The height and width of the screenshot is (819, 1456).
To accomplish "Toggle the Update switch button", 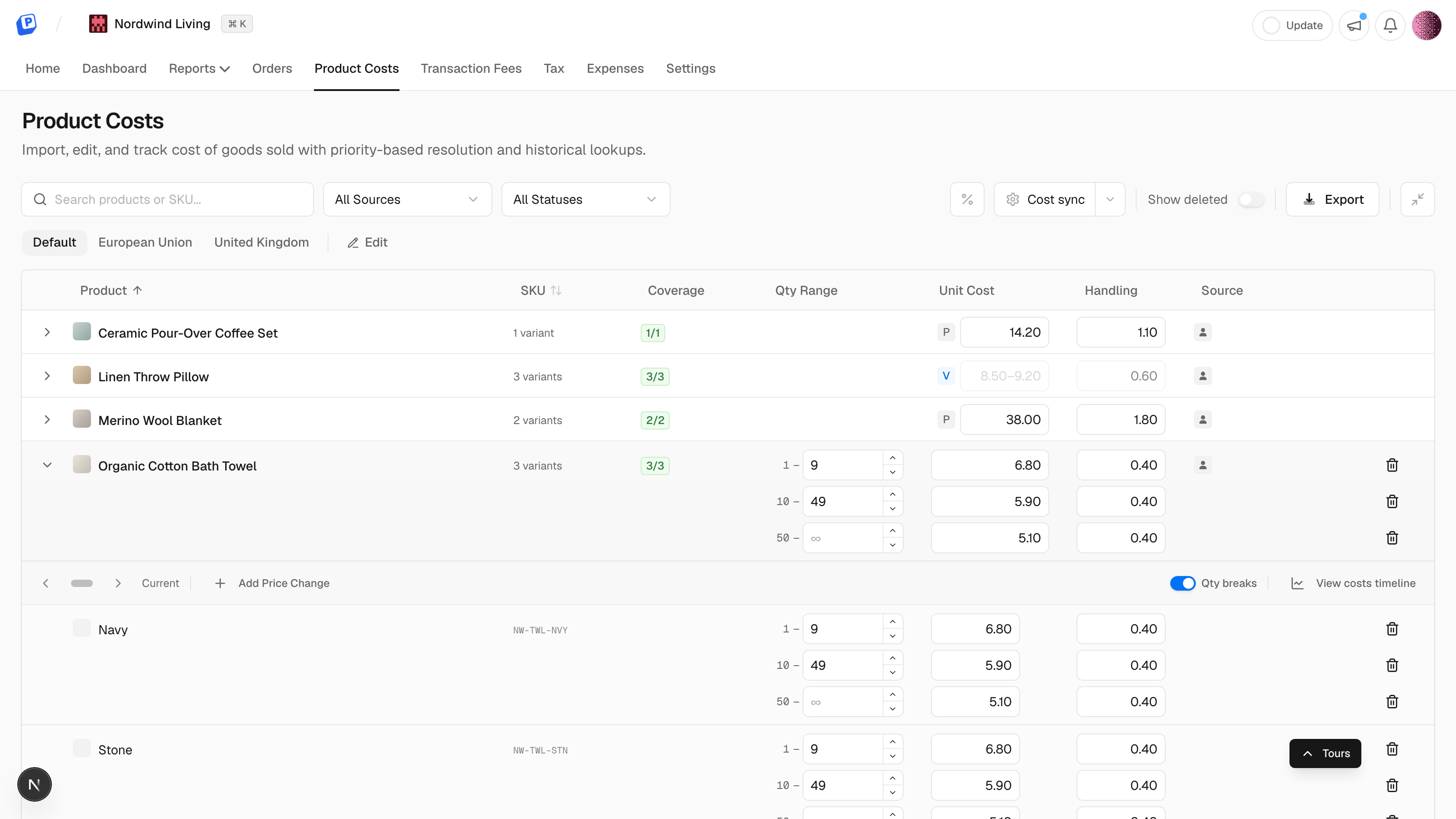I will 1292,25.
